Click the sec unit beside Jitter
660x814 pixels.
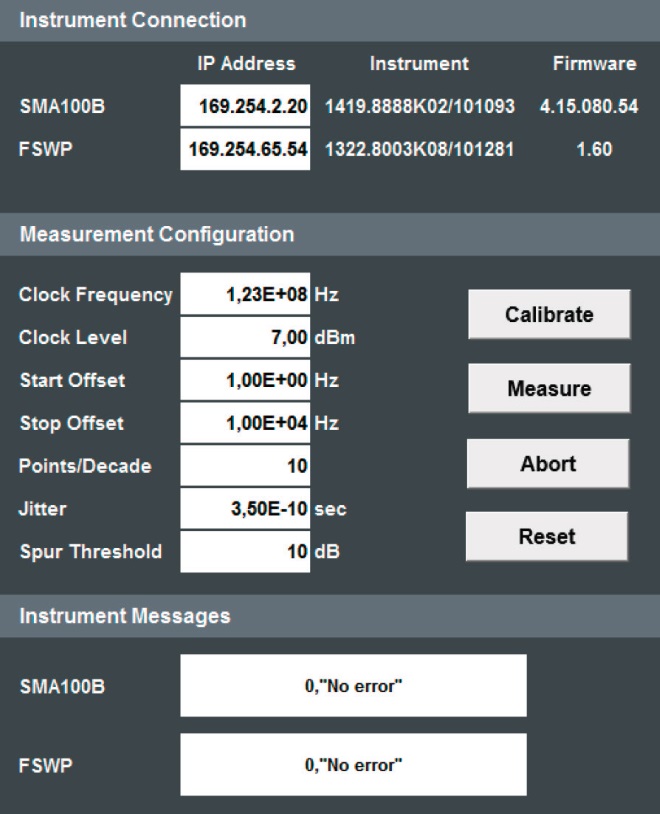[x=330, y=509]
